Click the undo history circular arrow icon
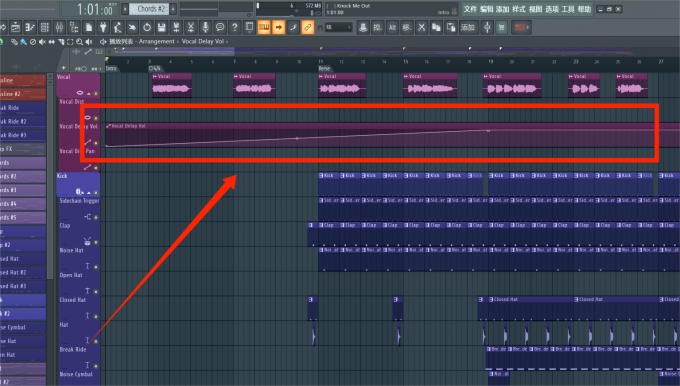Screen dimensions: 680x386 point(147,27)
